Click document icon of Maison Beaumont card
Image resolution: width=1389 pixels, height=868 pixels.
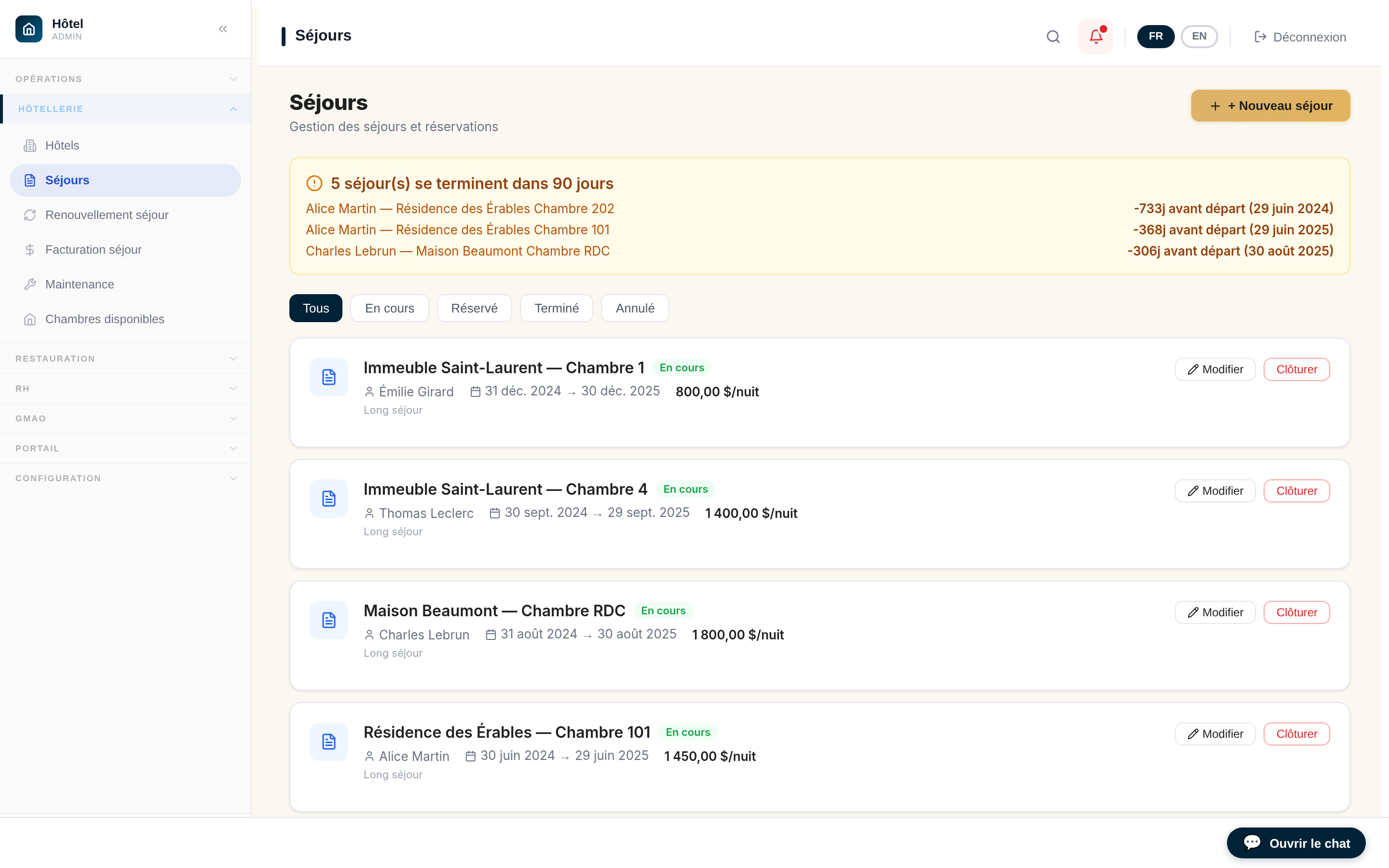(329, 621)
